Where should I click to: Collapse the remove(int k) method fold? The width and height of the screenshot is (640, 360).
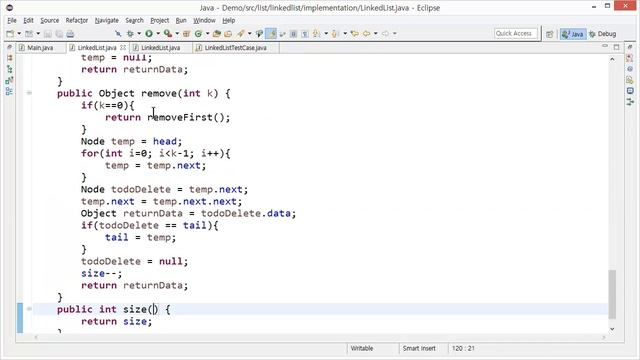pos(29,93)
